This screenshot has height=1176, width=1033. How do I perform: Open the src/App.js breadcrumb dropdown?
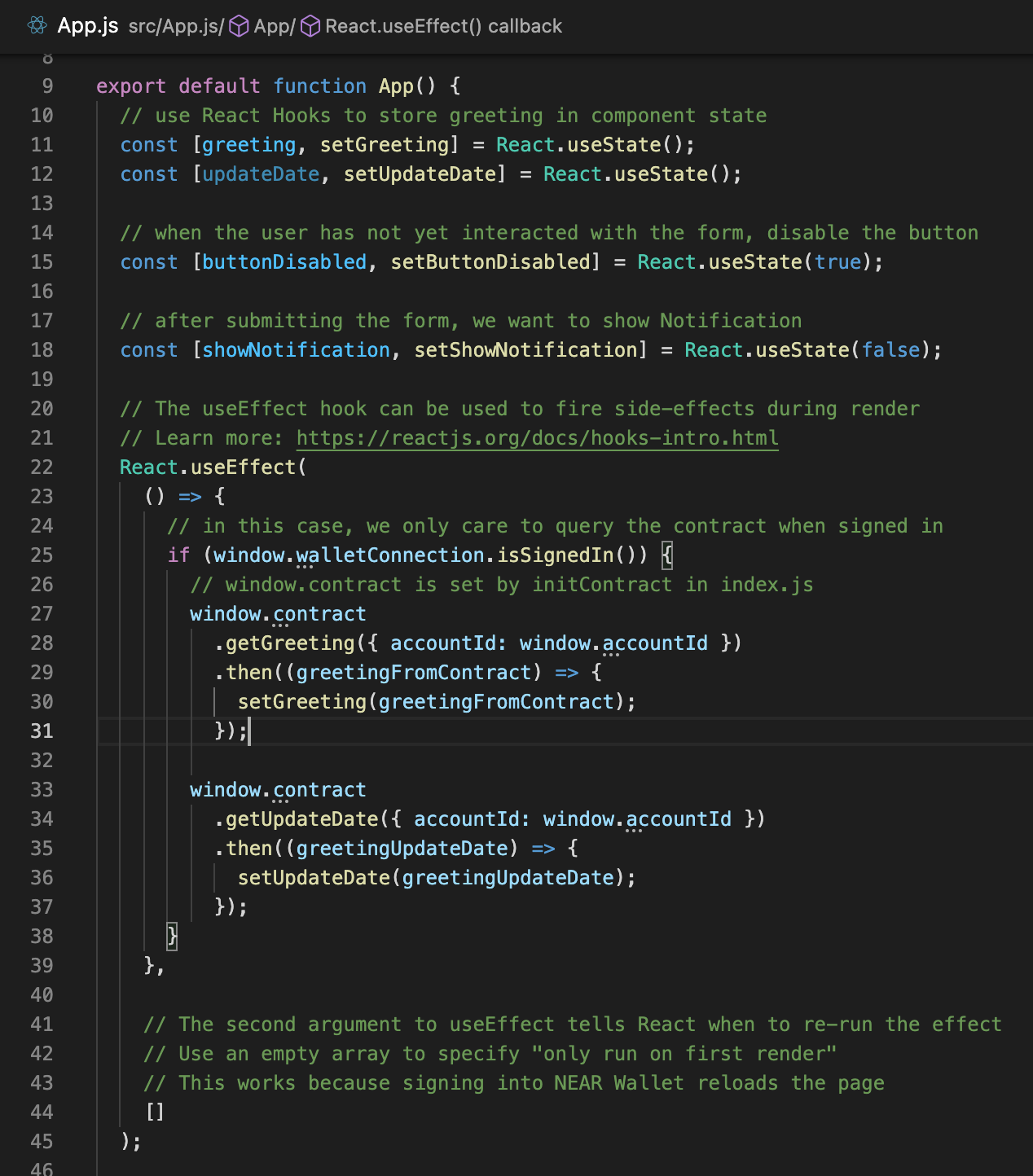(x=173, y=26)
